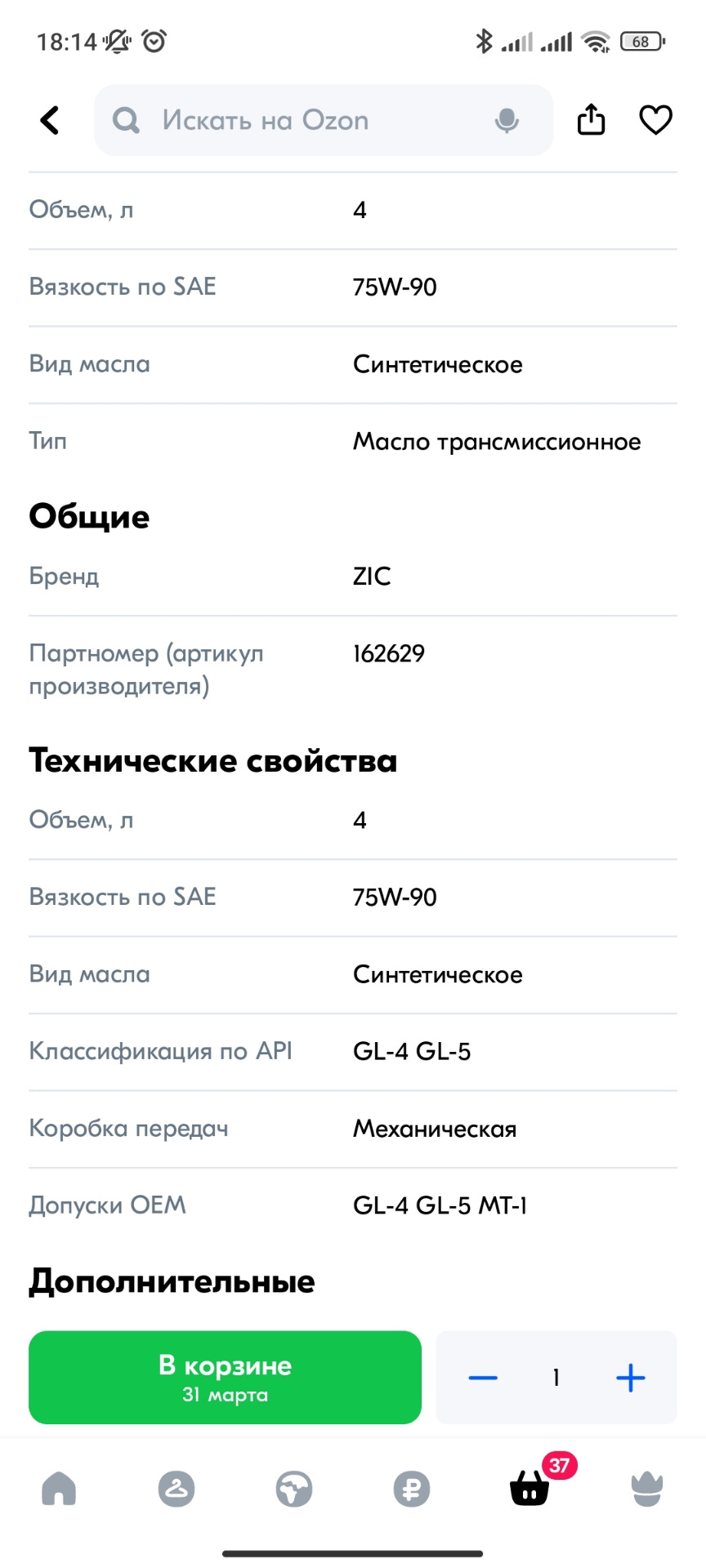The width and height of the screenshot is (706, 1568).
Task: Decrease quantity with minus button
Action: click(x=483, y=1379)
